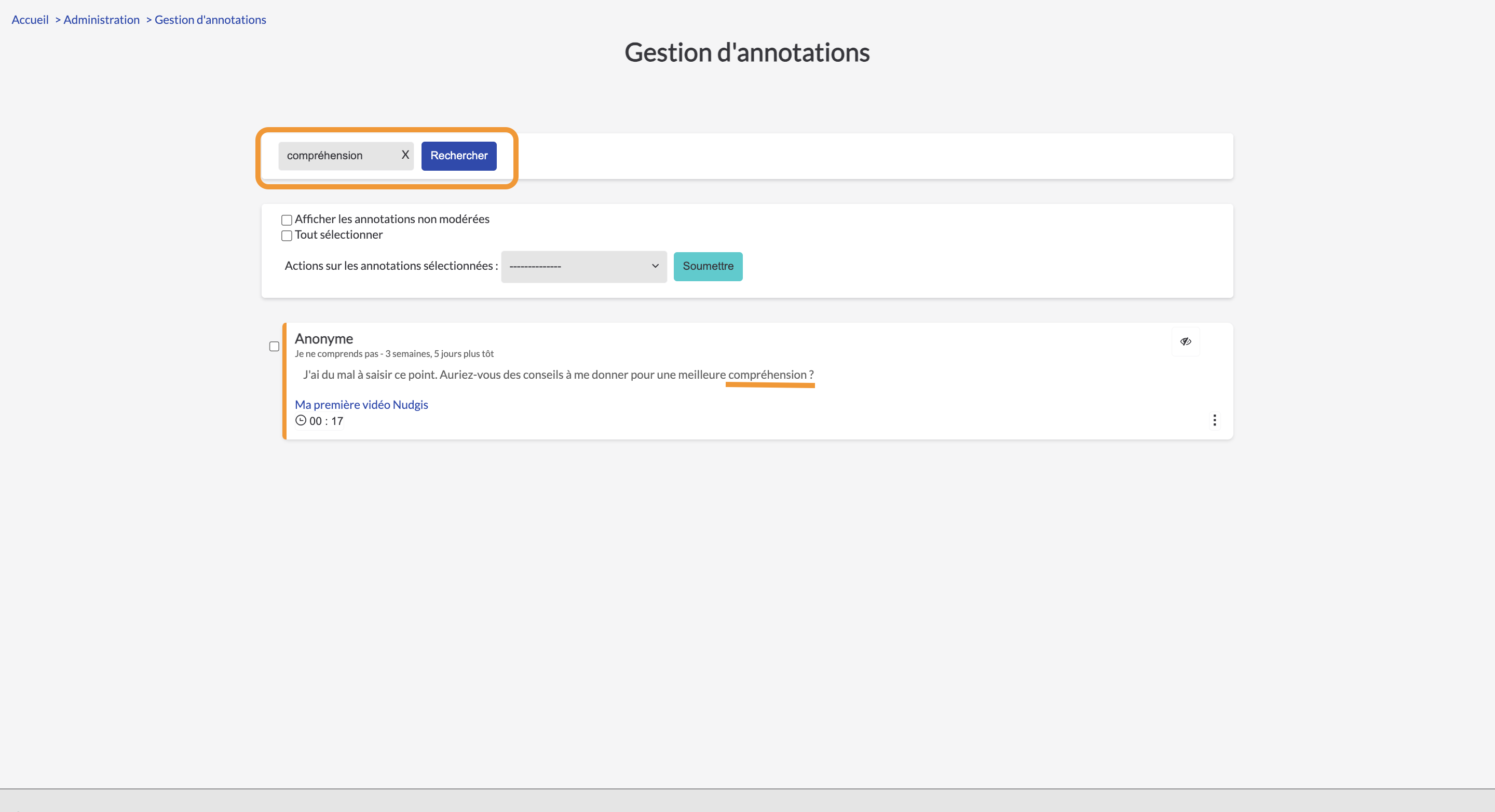1495x812 pixels.
Task: Click the Soumettre button
Action: click(708, 266)
